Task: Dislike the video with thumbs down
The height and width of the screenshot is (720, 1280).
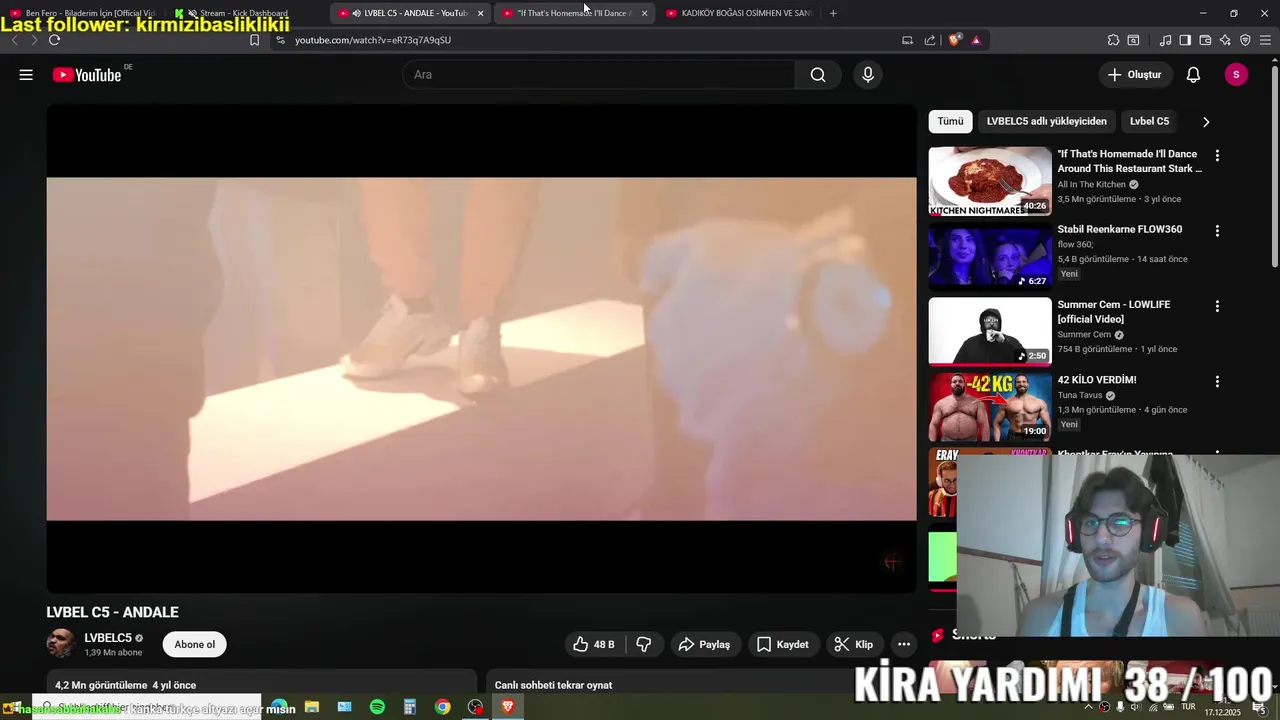Action: (644, 645)
